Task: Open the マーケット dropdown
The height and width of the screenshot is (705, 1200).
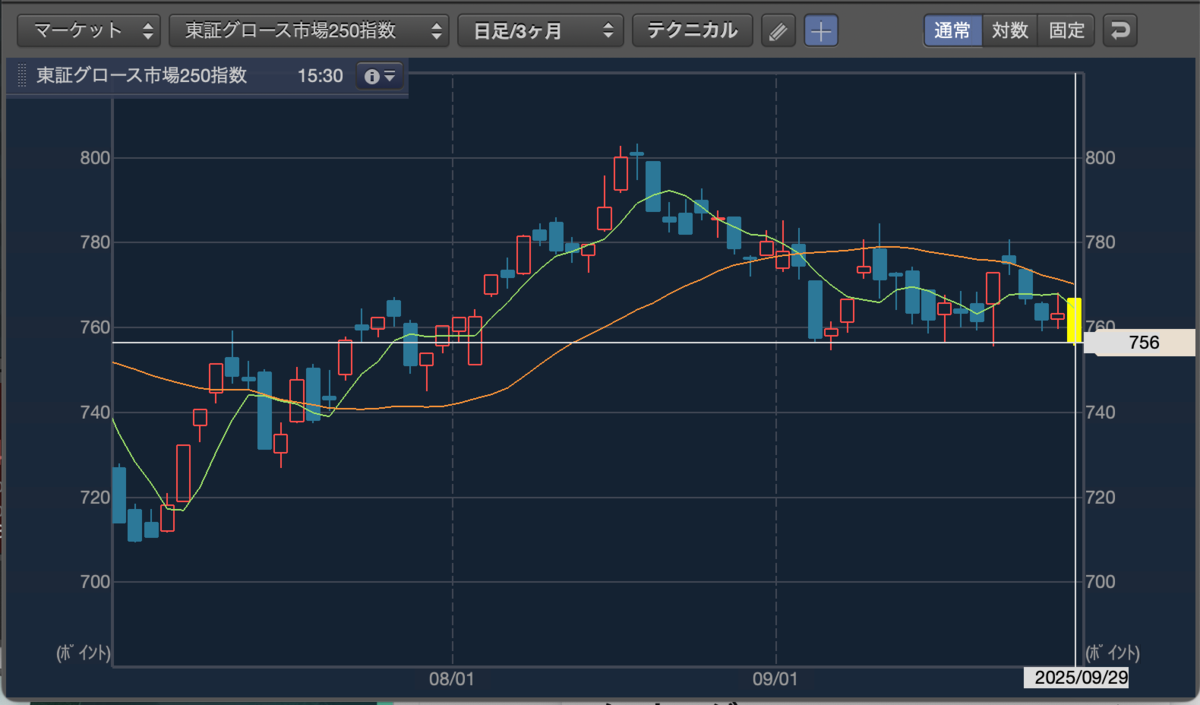Action: [89, 31]
